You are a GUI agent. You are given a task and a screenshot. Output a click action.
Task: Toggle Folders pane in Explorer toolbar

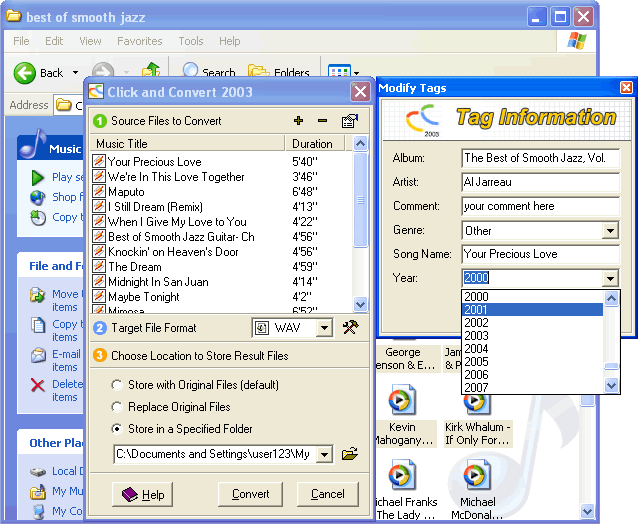278,72
